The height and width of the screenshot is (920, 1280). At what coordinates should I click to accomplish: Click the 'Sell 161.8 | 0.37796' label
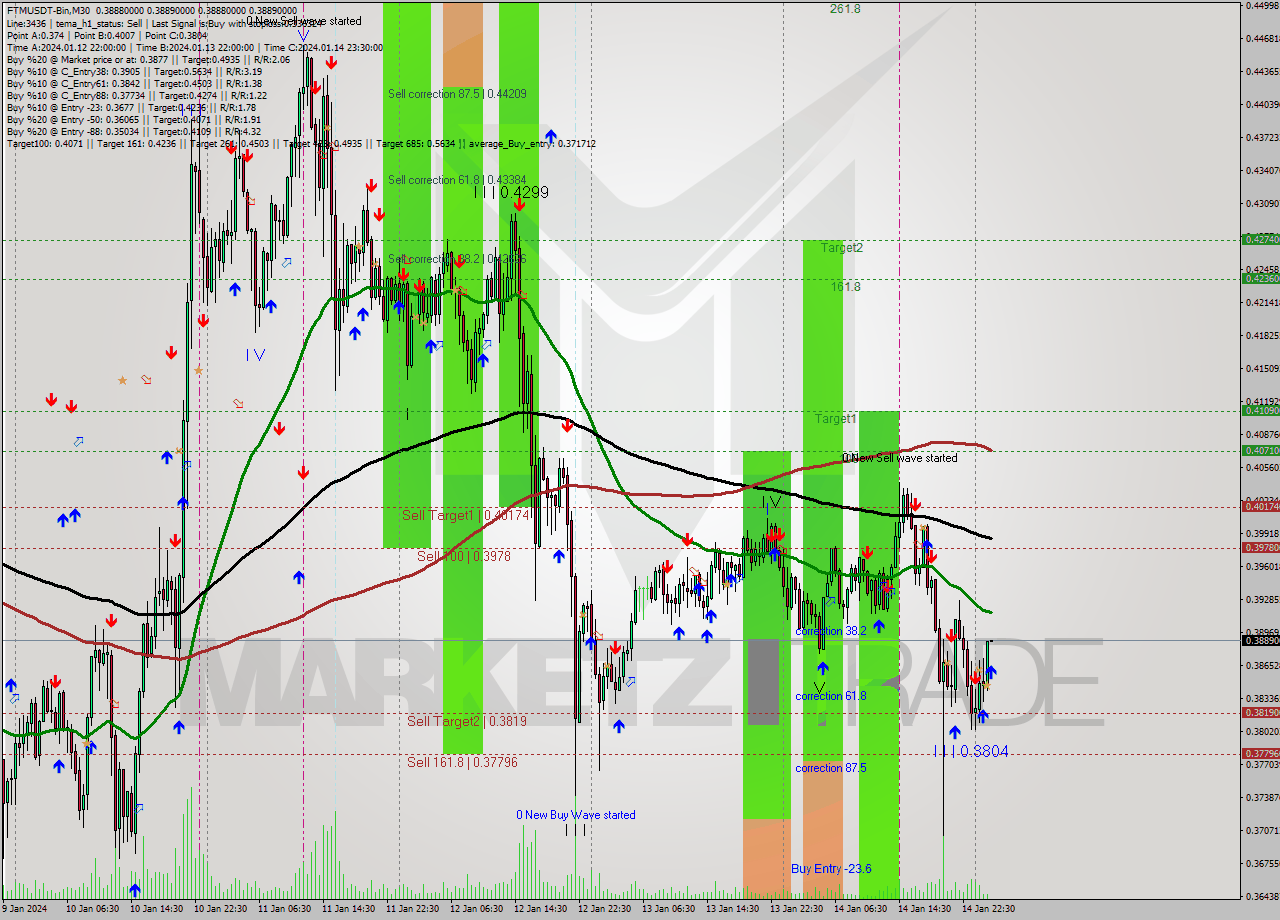point(462,762)
